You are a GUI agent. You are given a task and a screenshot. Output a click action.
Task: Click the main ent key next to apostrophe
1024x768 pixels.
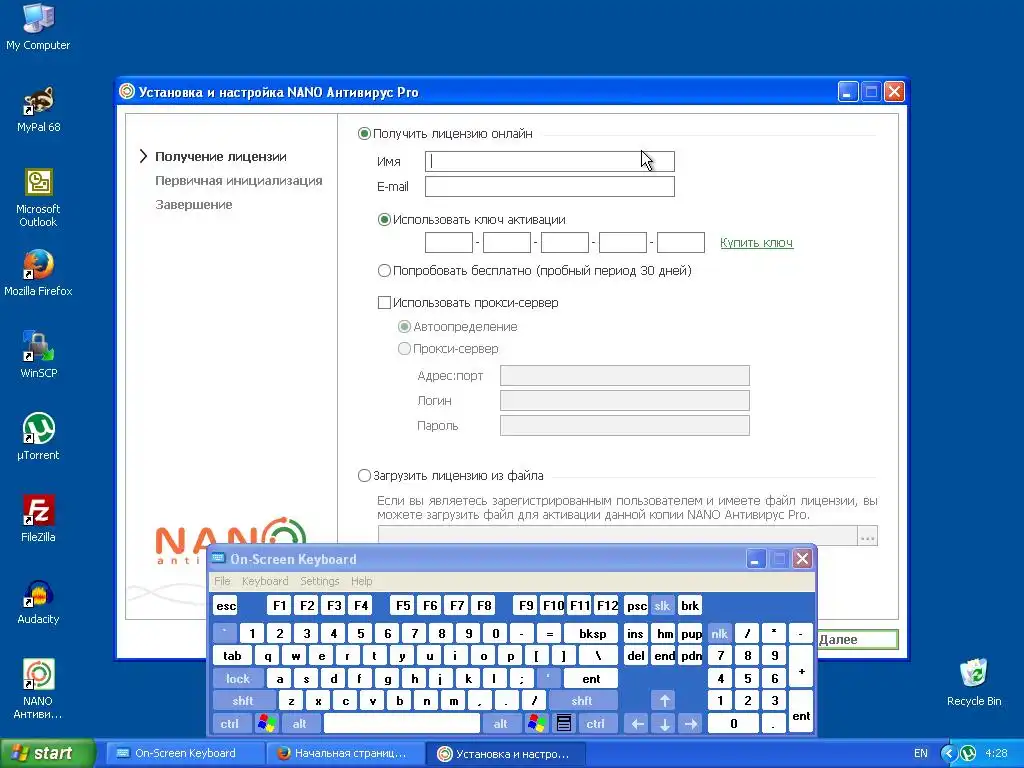591,679
